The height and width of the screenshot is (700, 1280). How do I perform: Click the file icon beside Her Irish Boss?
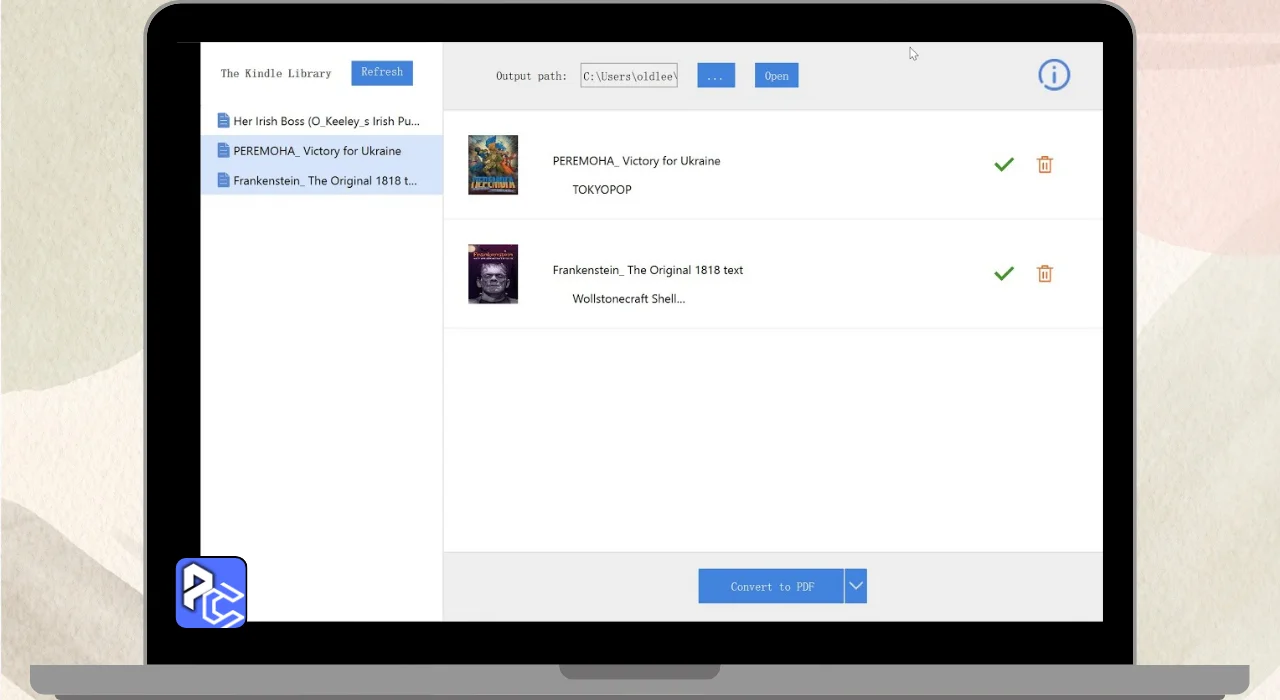pos(224,121)
